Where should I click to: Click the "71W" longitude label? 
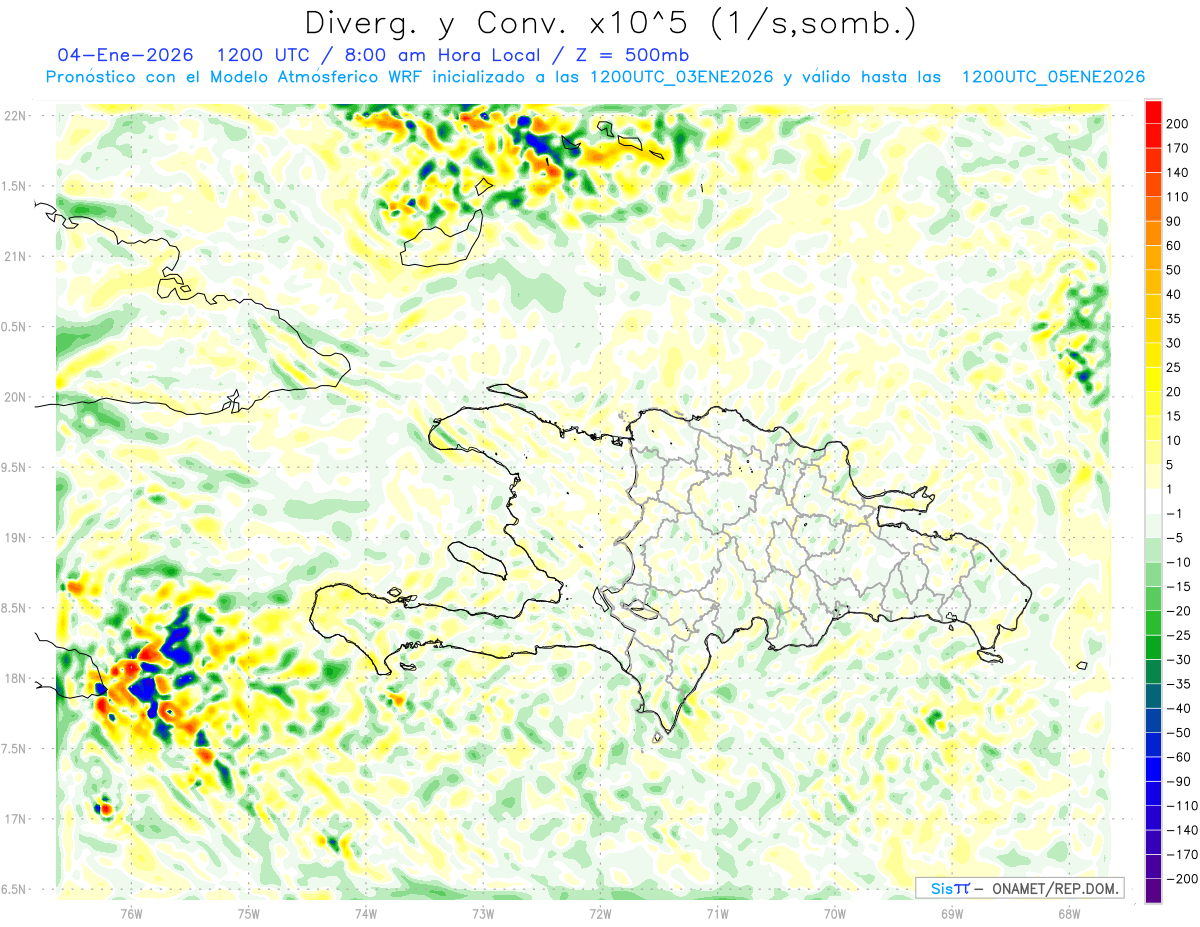point(717,913)
